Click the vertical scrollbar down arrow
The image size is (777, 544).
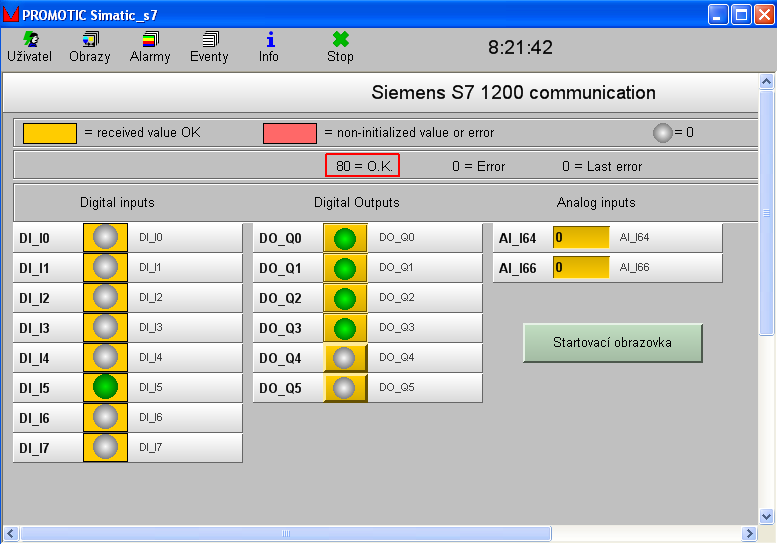point(767,517)
